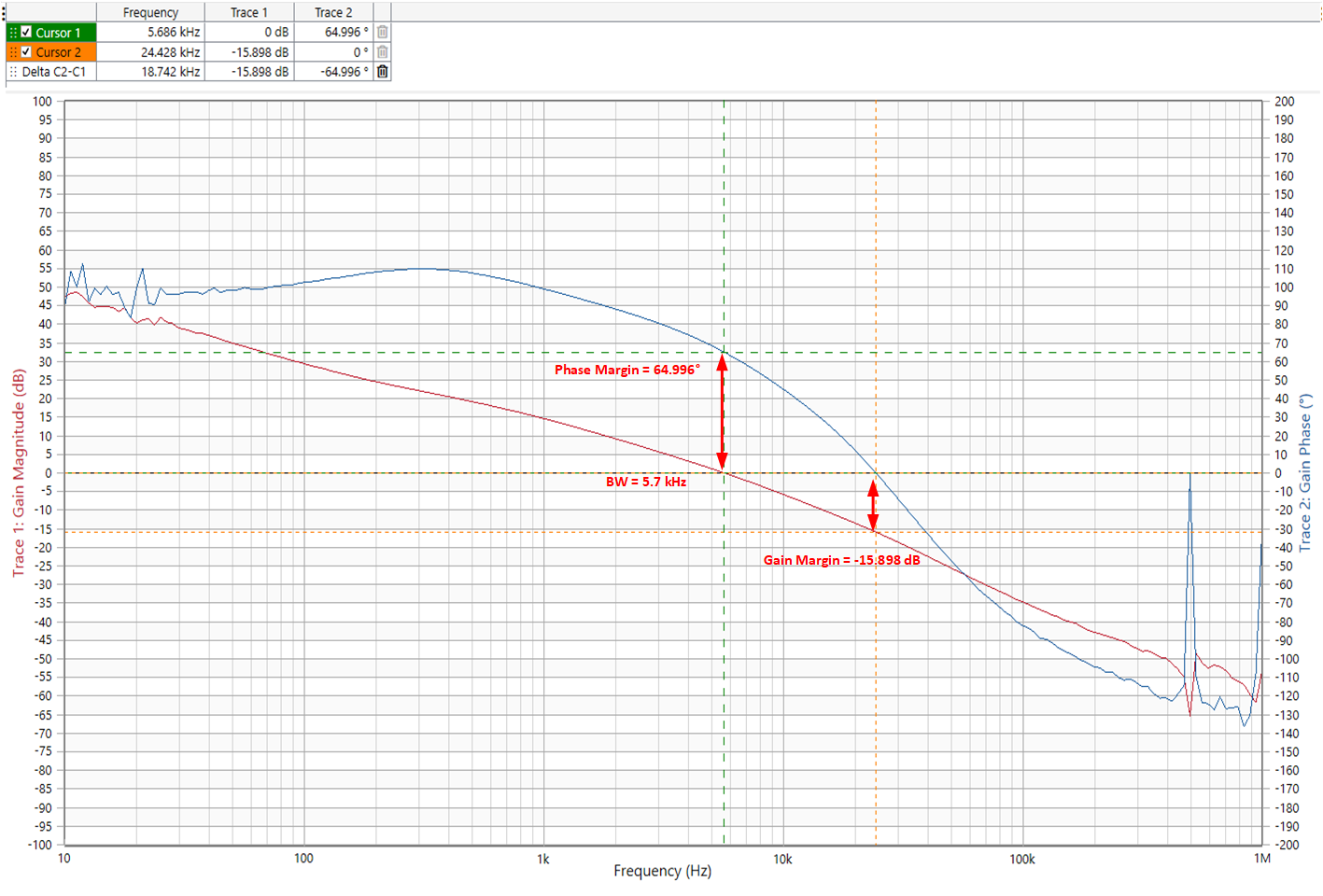Delete the Delta C2-C1 row
1323x896 pixels.
382,72
